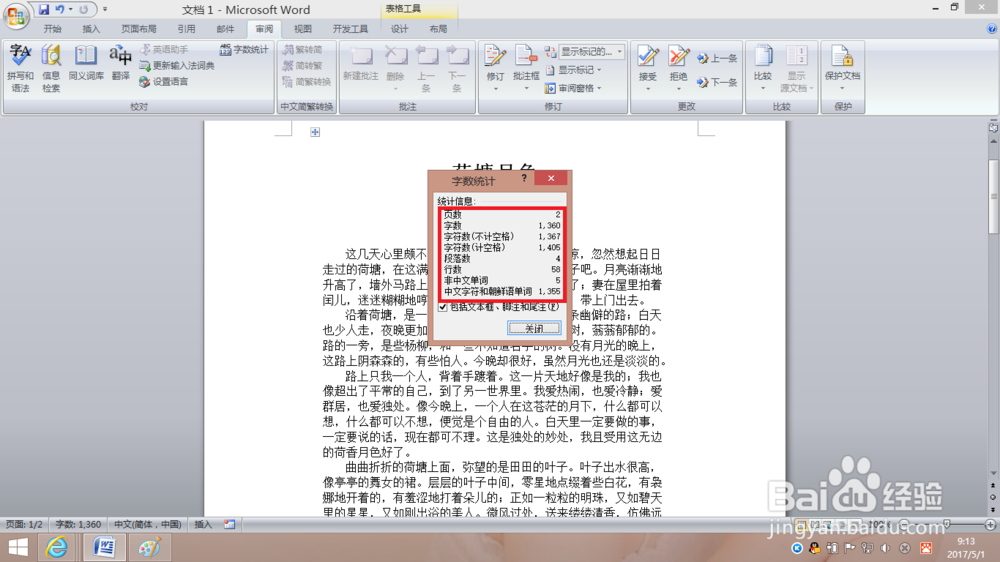Open the Research (信息检索) tool
The height and width of the screenshot is (562, 1000).
point(51,69)
